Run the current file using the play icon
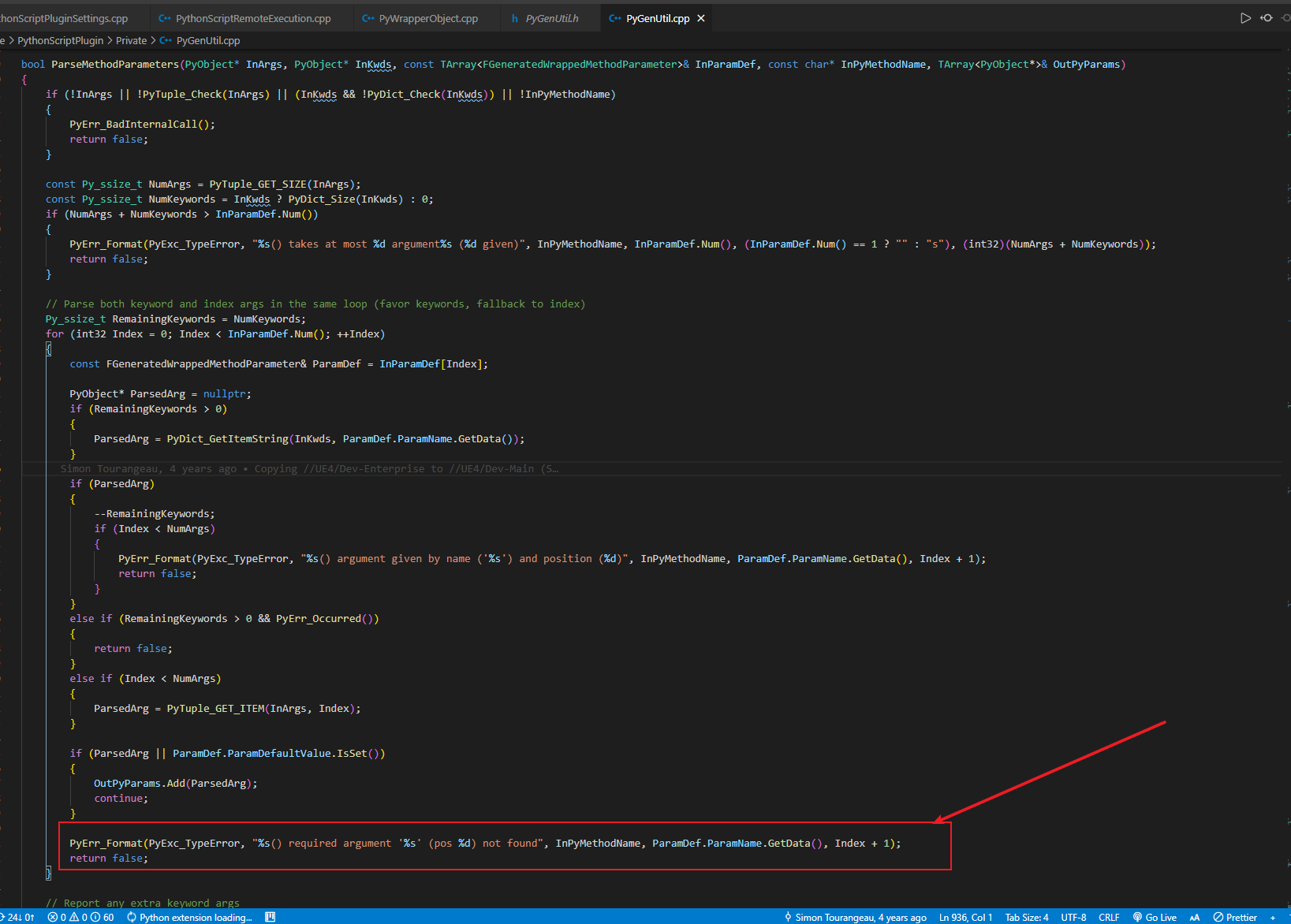 pos(1244,17)
